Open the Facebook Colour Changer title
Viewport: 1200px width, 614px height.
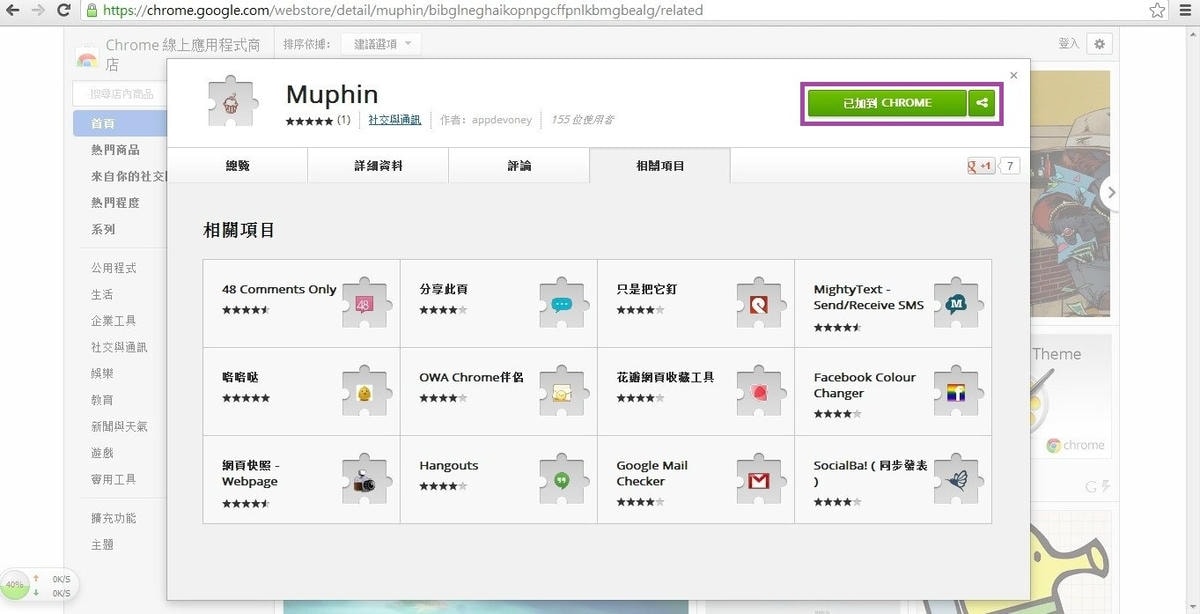click(864, 385)
